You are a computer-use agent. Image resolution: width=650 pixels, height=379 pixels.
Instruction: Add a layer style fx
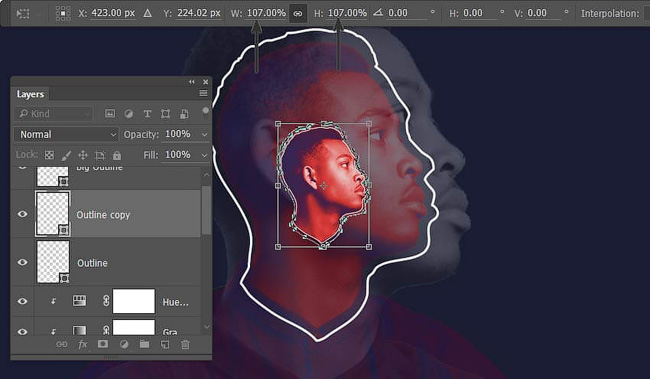(x=82, y=344)
